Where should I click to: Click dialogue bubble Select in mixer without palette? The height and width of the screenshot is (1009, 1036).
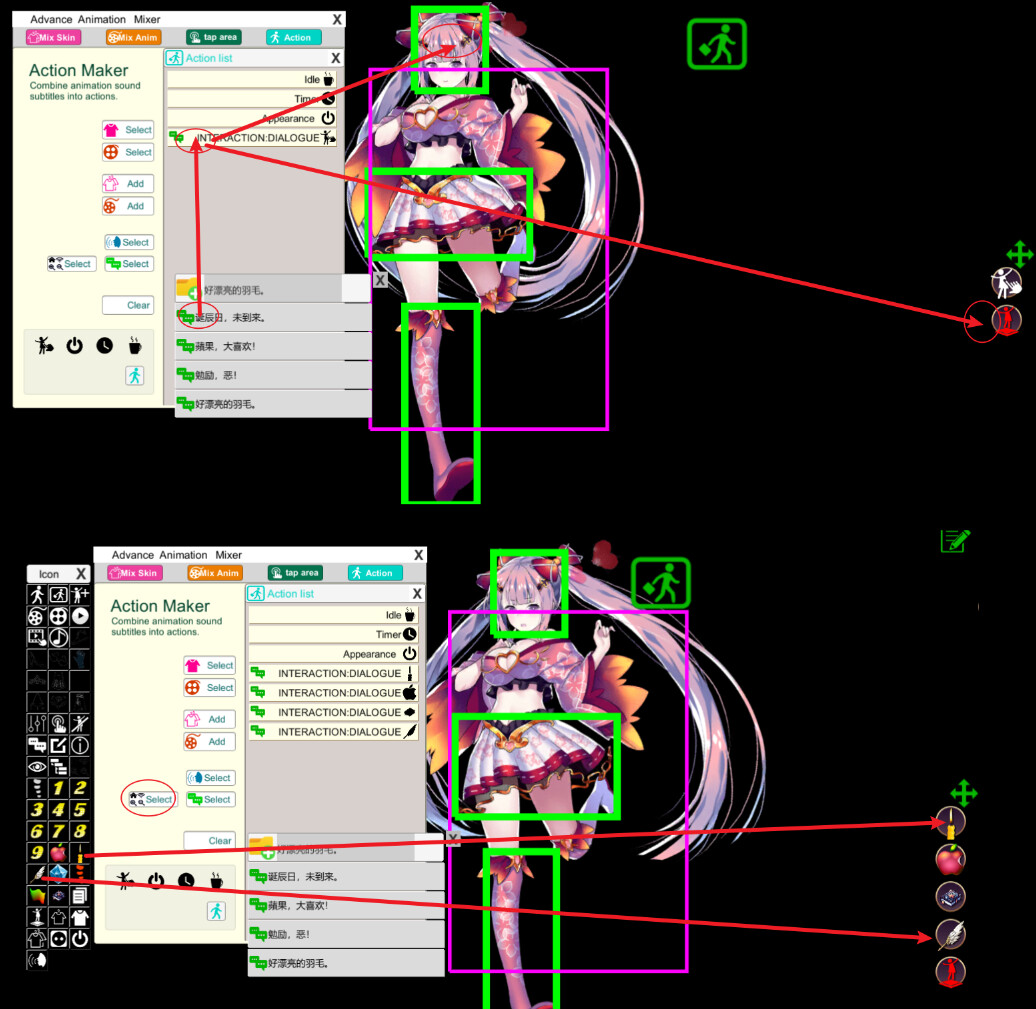tap(129, 264)
